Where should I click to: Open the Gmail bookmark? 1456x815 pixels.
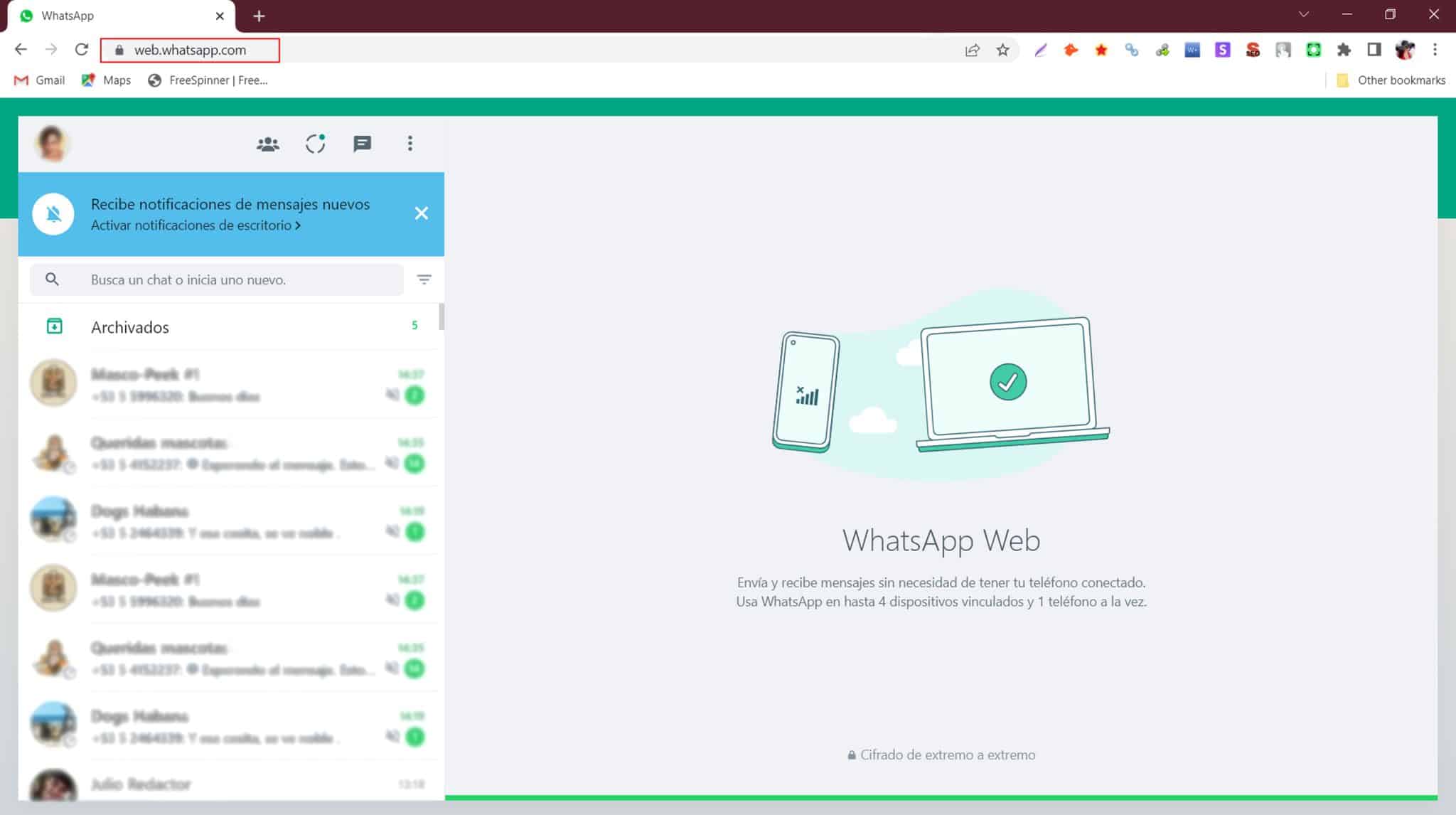tap(39, 80)
